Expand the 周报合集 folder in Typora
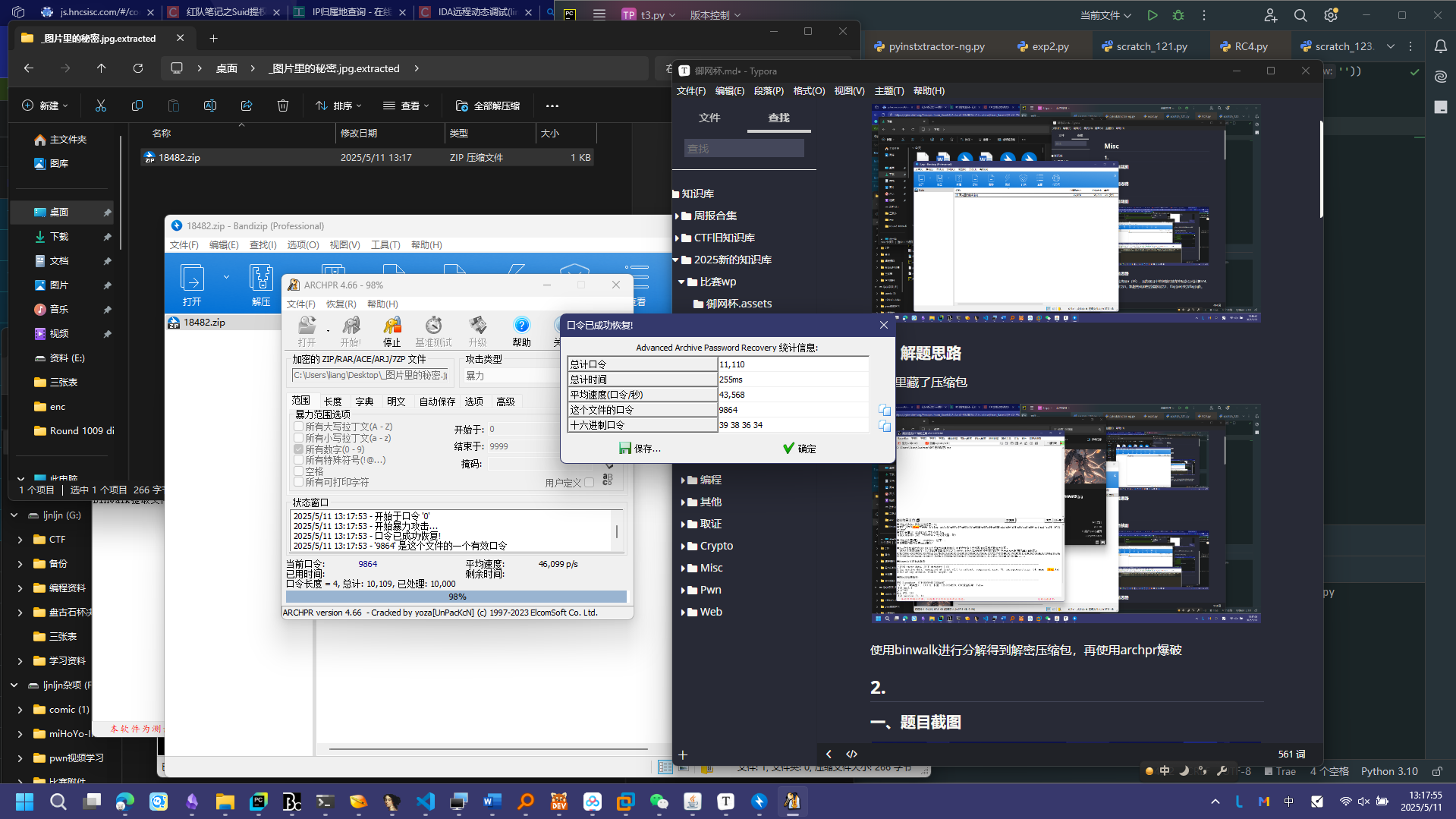This screenshot has width=1456, height=819. tap(678, 216)
